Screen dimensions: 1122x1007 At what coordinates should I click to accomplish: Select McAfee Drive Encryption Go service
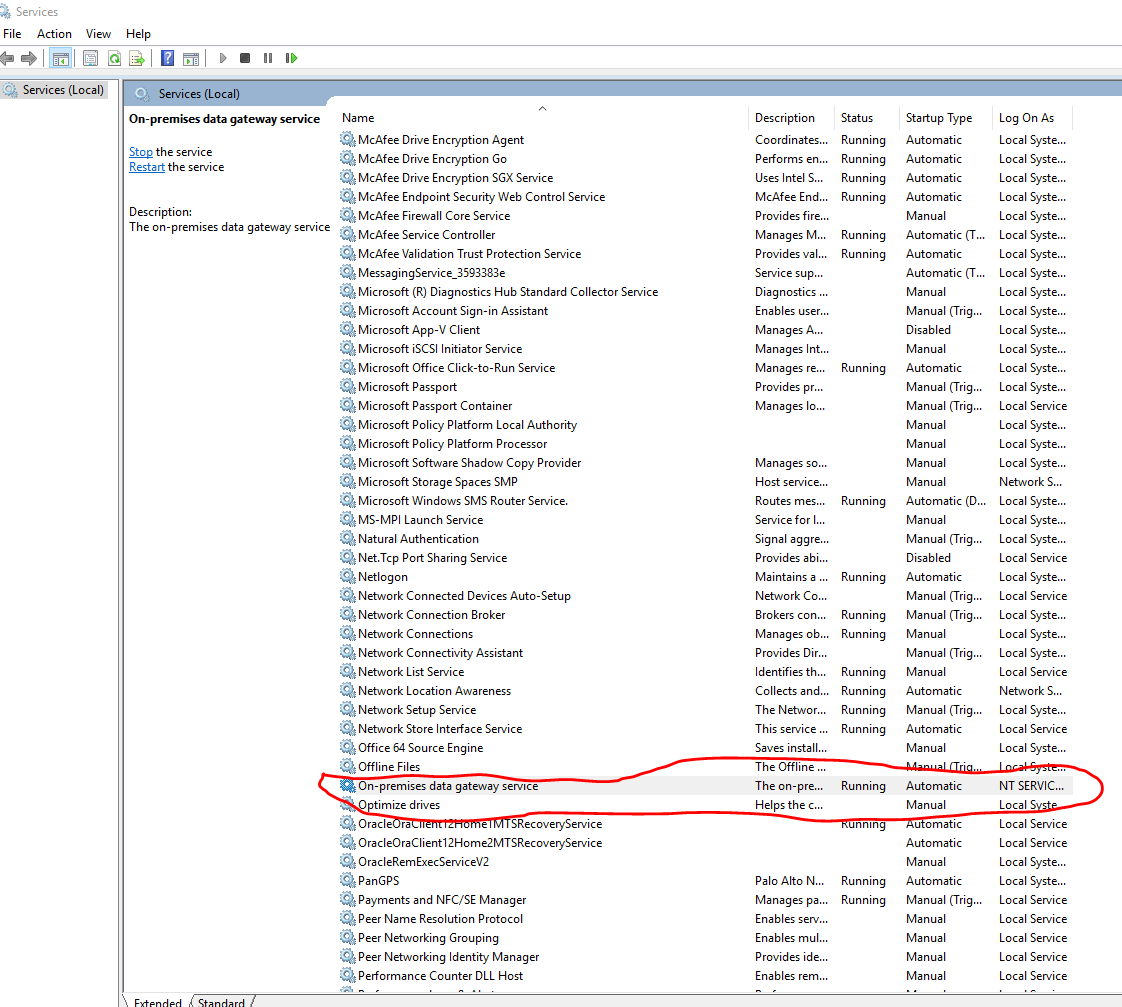pyautogui.click(x=706, y=159)
